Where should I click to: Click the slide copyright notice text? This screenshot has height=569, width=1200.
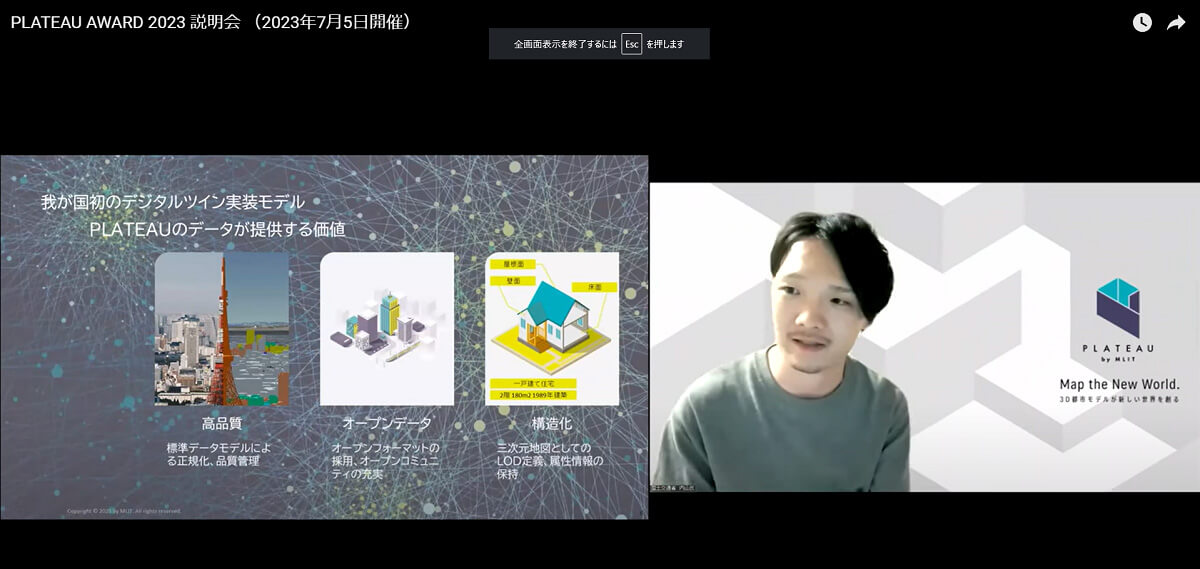click(124, 510)
